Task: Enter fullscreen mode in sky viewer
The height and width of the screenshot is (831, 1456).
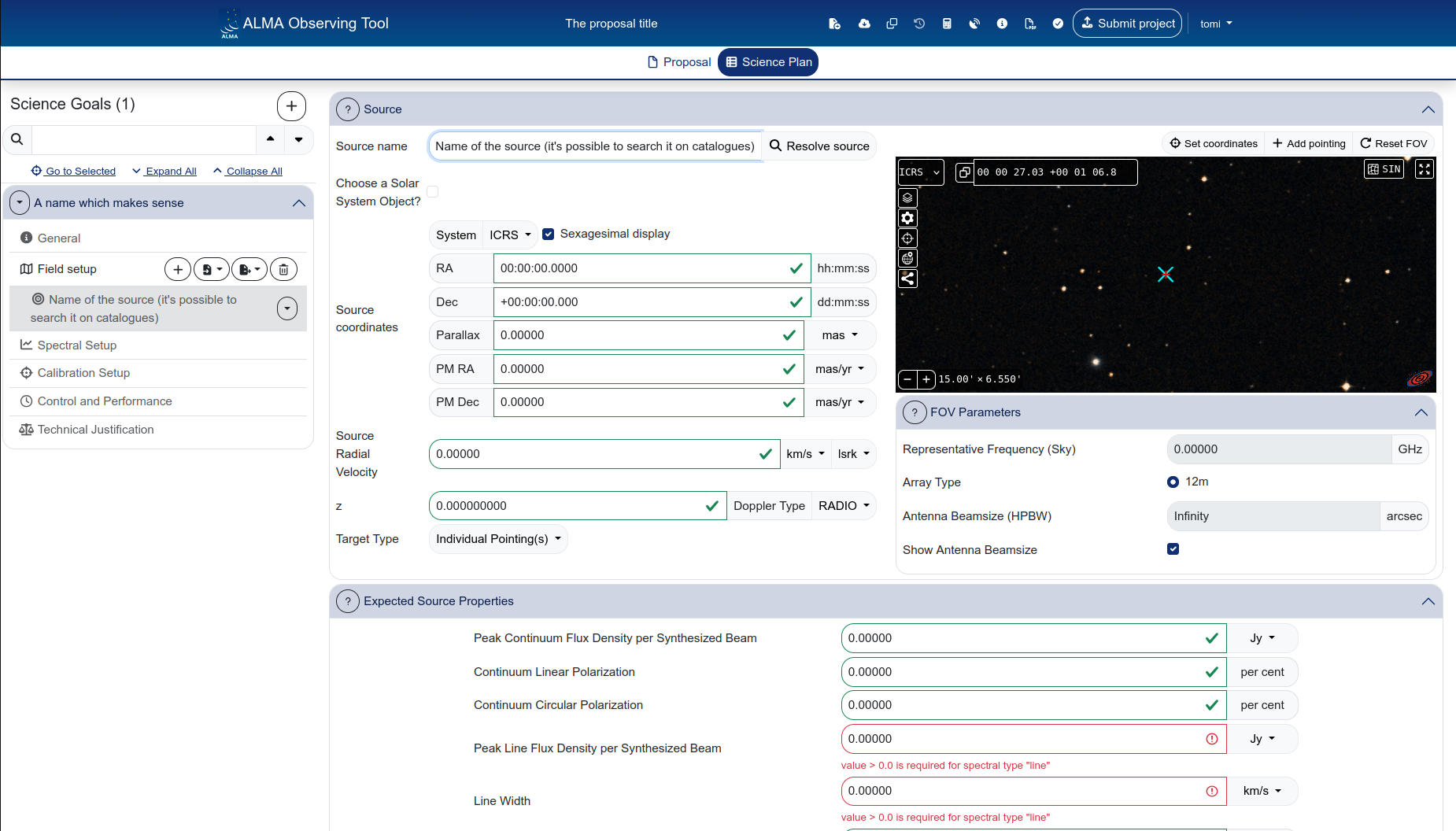Action: (x=1424, y=169)
